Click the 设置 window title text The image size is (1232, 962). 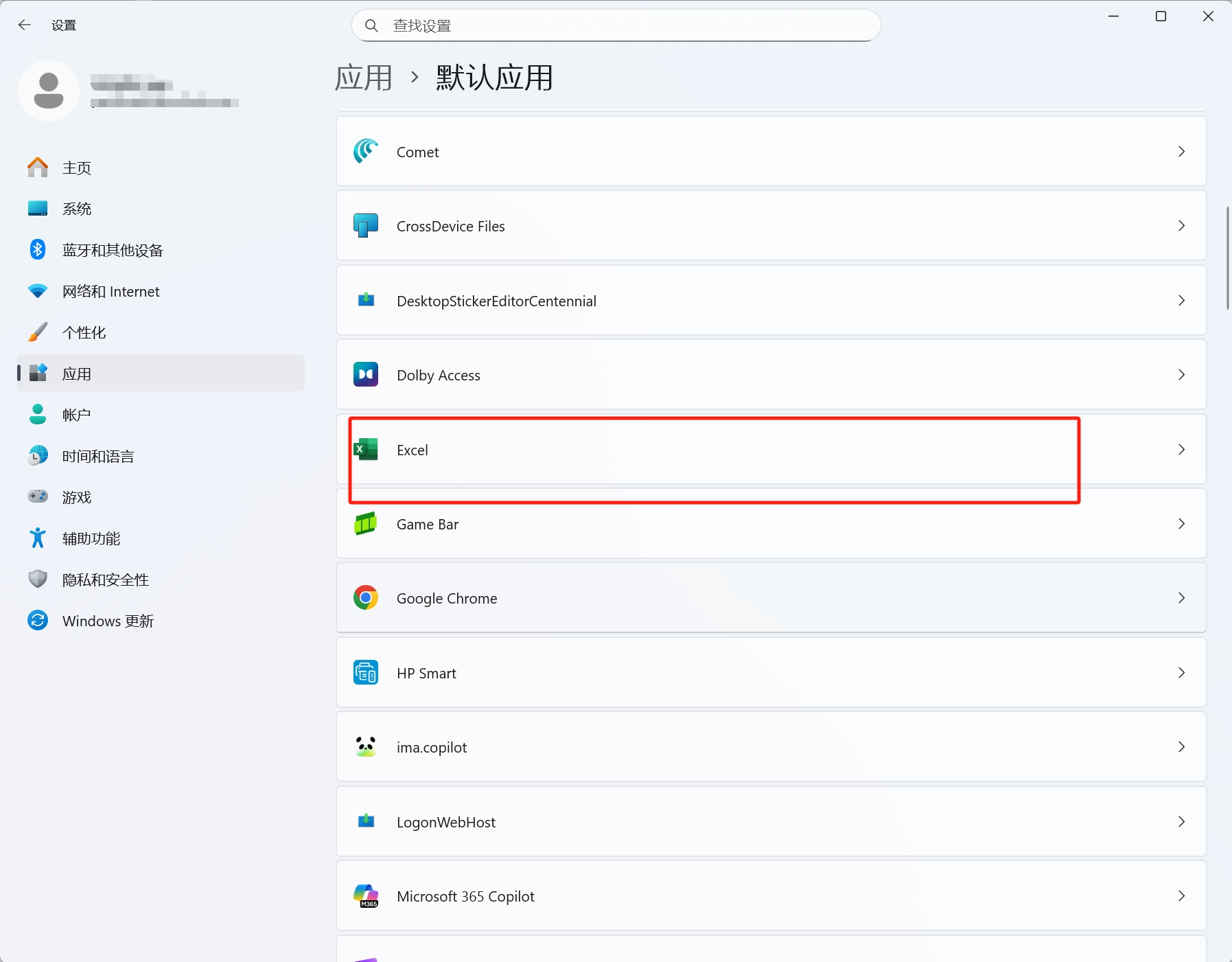click(x=64, y=25)
